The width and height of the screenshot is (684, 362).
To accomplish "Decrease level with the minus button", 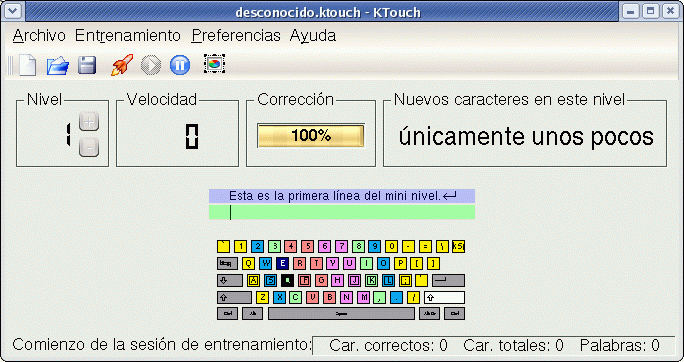I will click(x=89, y=148).
